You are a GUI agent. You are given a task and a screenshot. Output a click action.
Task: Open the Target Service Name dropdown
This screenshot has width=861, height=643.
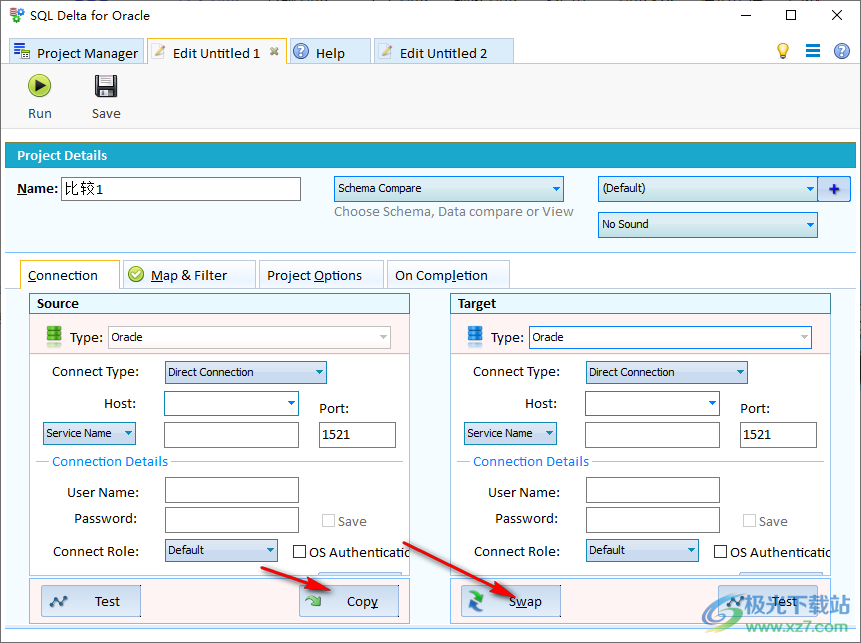(510, 433)
